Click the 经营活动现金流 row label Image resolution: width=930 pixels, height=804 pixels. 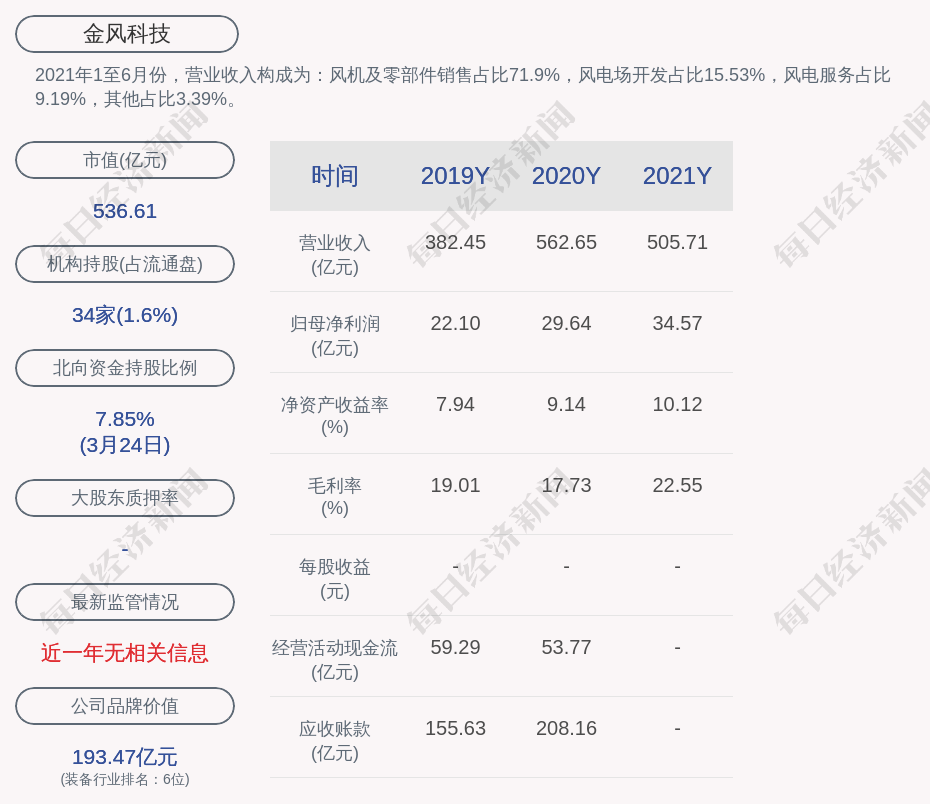[335, 659]
